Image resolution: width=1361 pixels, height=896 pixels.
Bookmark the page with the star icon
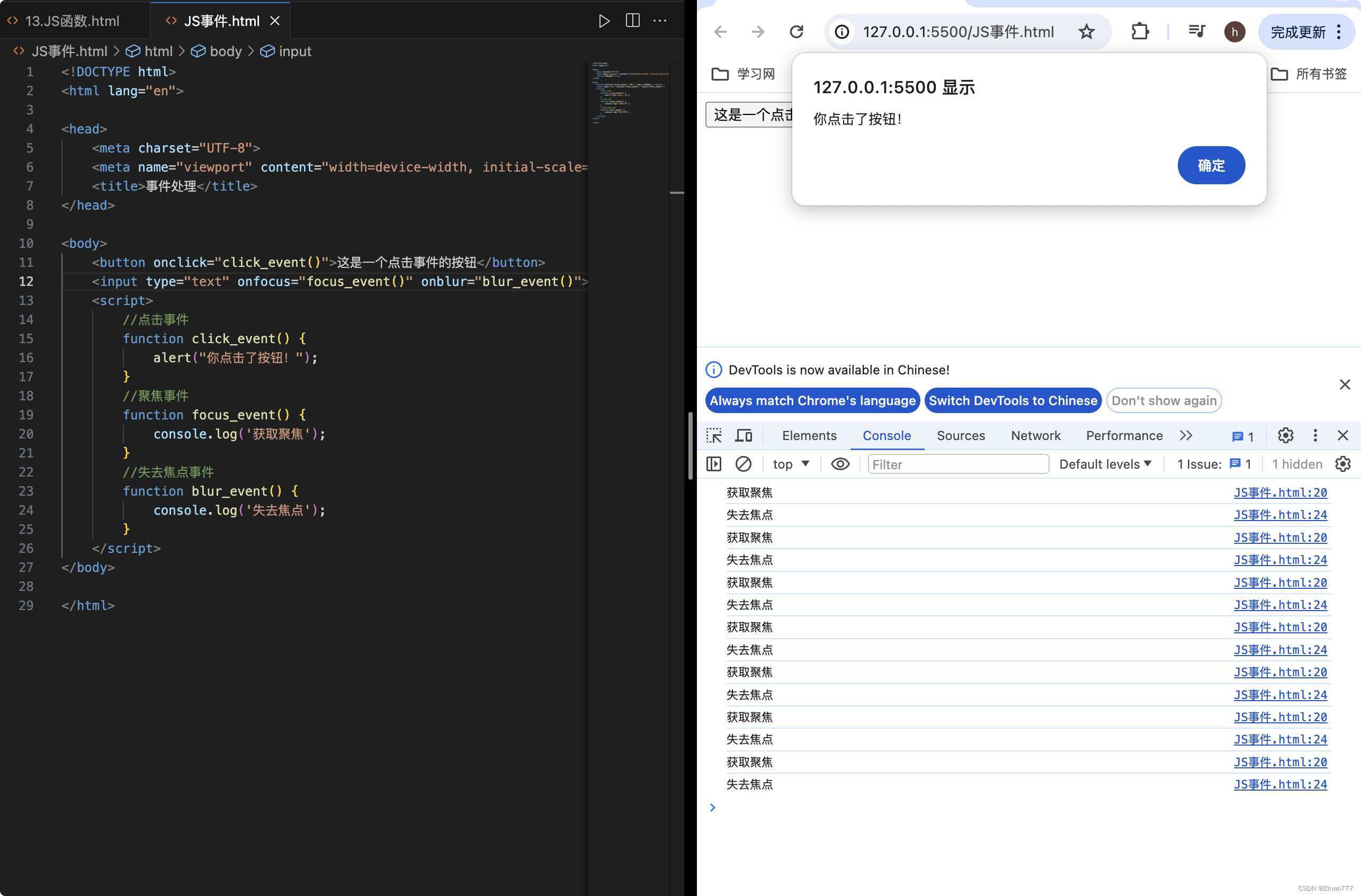pos(1086,31)
